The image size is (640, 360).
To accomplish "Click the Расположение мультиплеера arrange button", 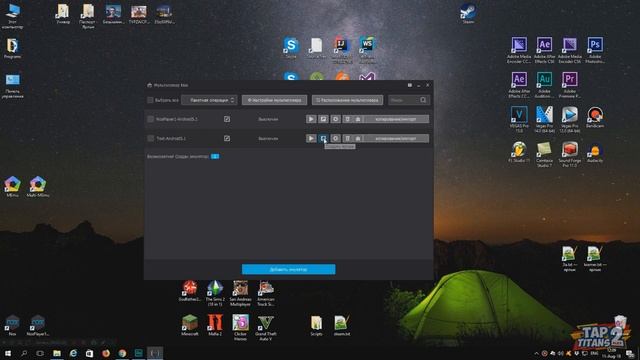I will 347,100.
